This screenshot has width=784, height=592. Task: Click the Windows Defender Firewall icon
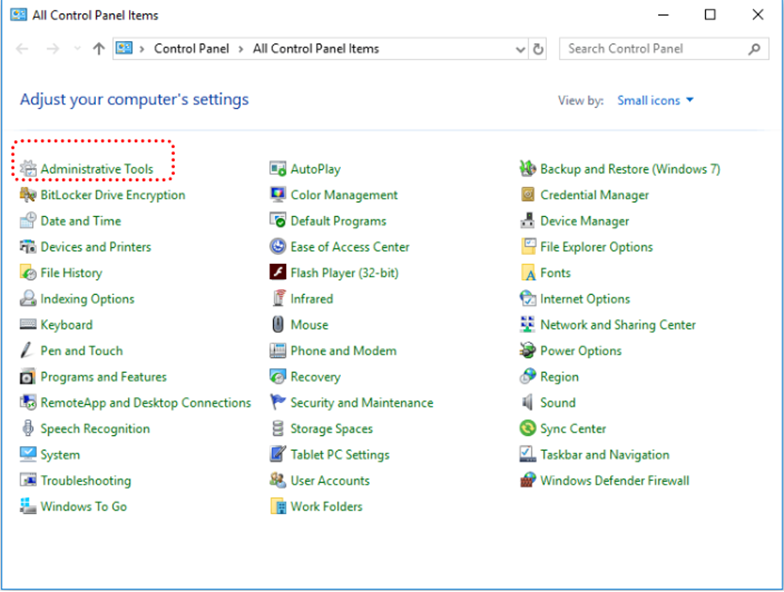(528, 481)
